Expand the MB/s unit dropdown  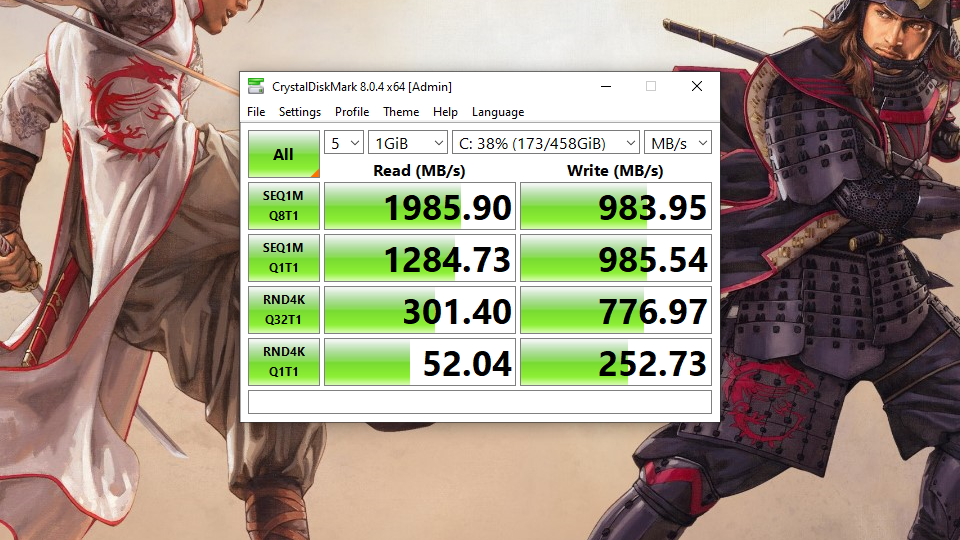[x=678, y=143]
